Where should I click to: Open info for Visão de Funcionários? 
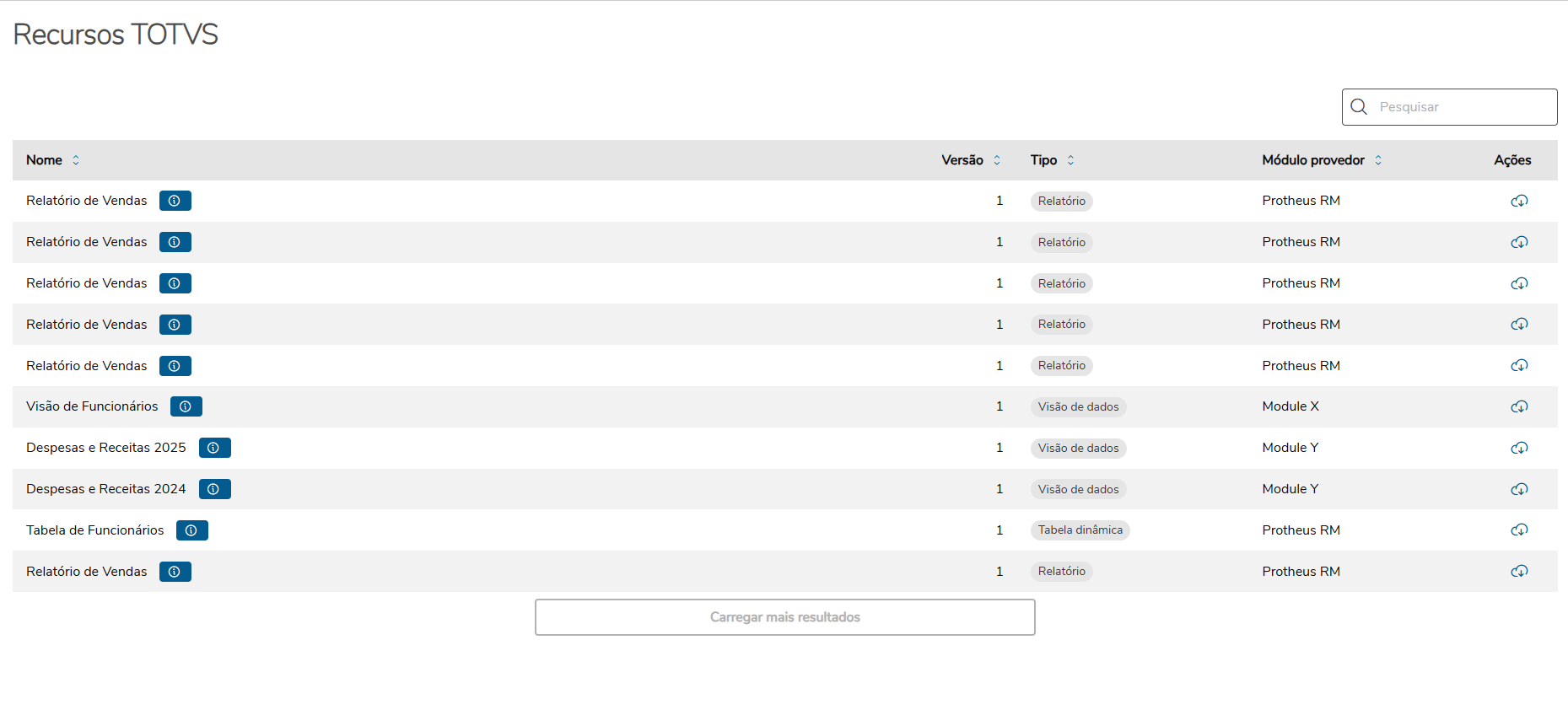click(186, 406)
